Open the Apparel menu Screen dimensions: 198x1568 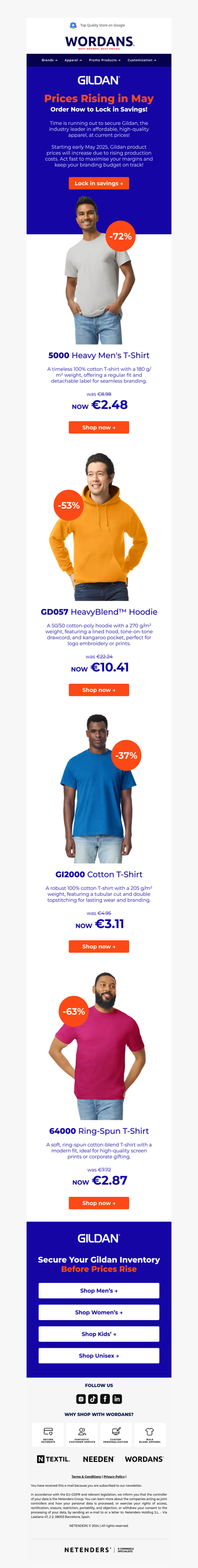point(73,60)
